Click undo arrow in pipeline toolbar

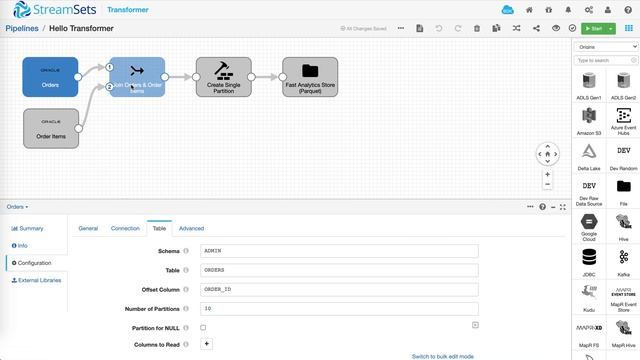pyautogui.click(x=439, y=28)
